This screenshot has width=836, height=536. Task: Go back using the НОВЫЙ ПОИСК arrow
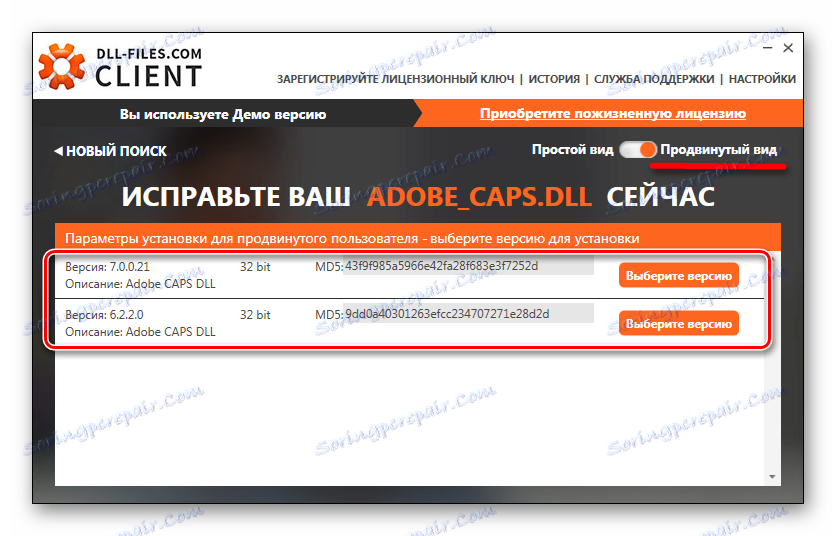(x=110, y=151)
